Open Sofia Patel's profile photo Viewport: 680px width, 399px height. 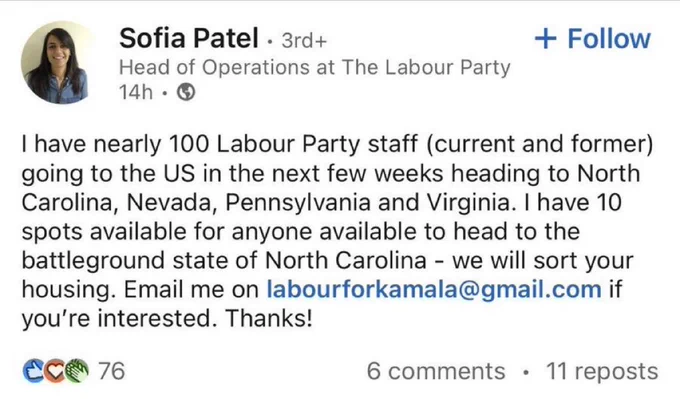(x=57, y=62)
